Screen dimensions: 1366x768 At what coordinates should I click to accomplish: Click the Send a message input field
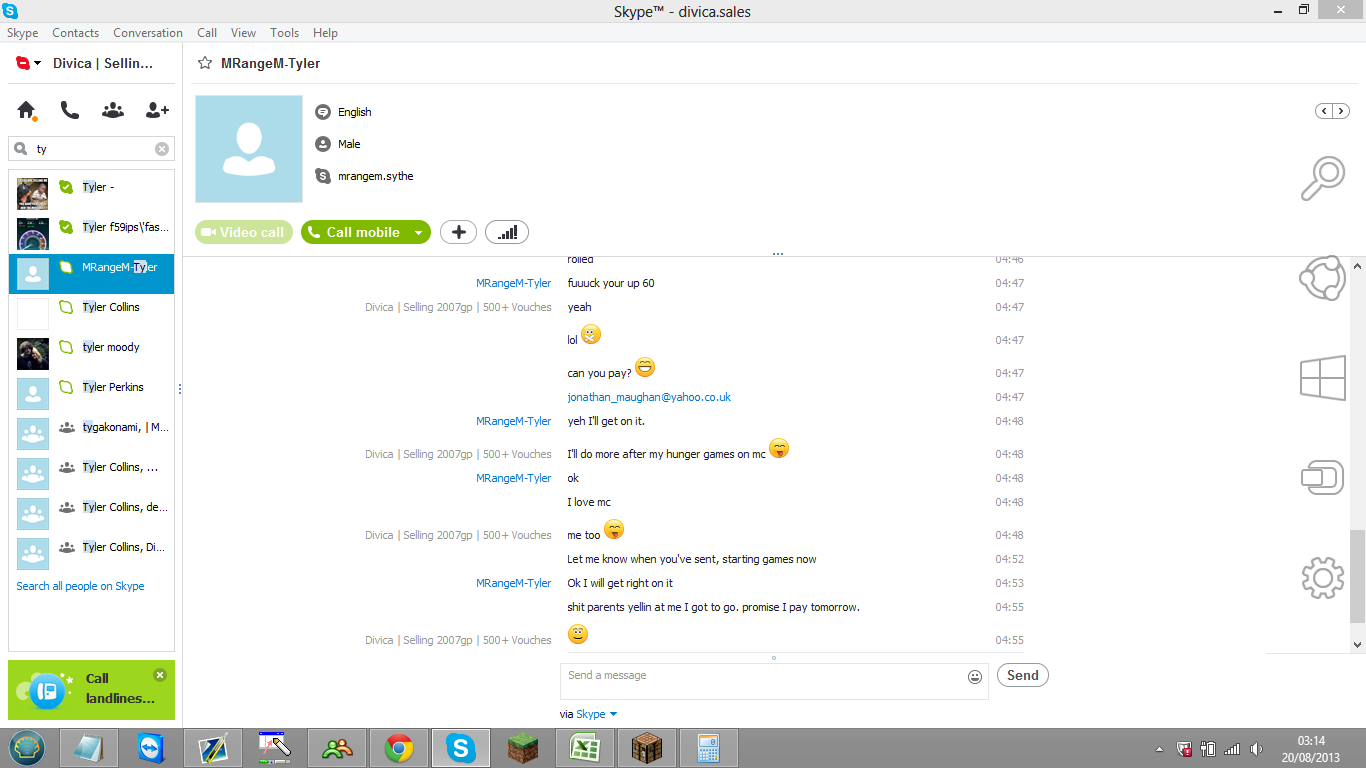click(774, 681)
